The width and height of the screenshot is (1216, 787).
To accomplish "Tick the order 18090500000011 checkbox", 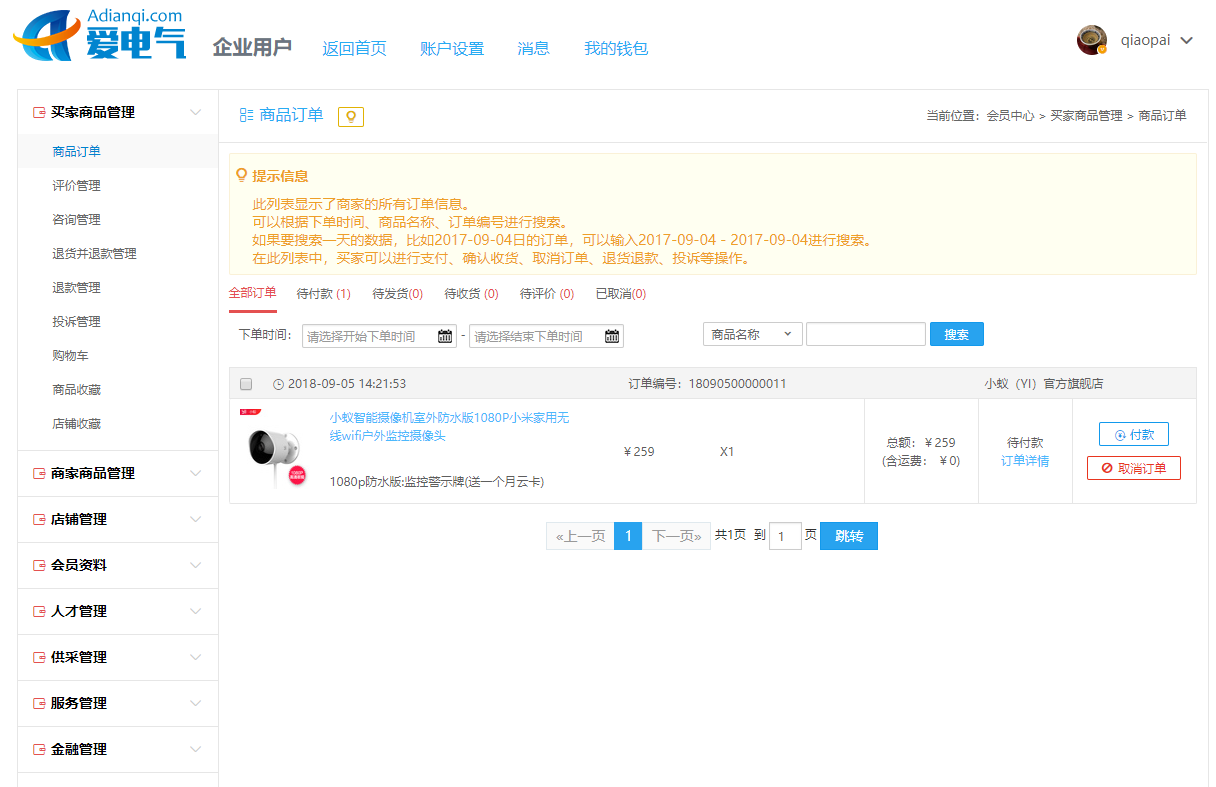I will point(246,384).
